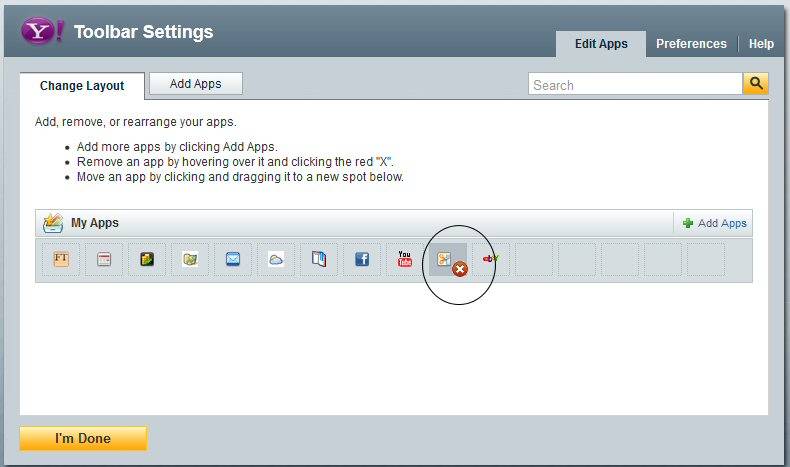Click the calendar app icon
Screen dimensions: 790x467
(x=104, y=260)
